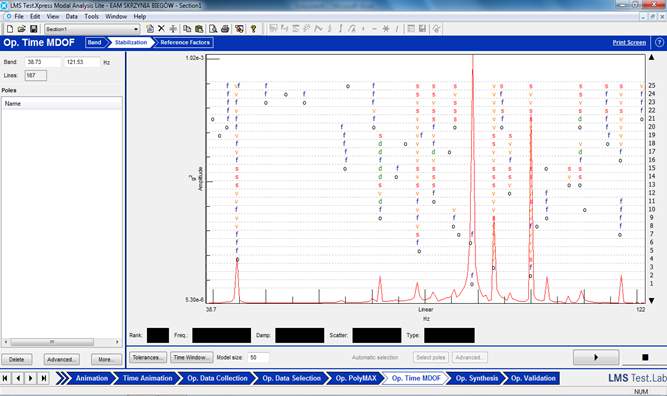Open Print Preview from the toolbar
Screen dimensions: 667x396
(213, 29)
